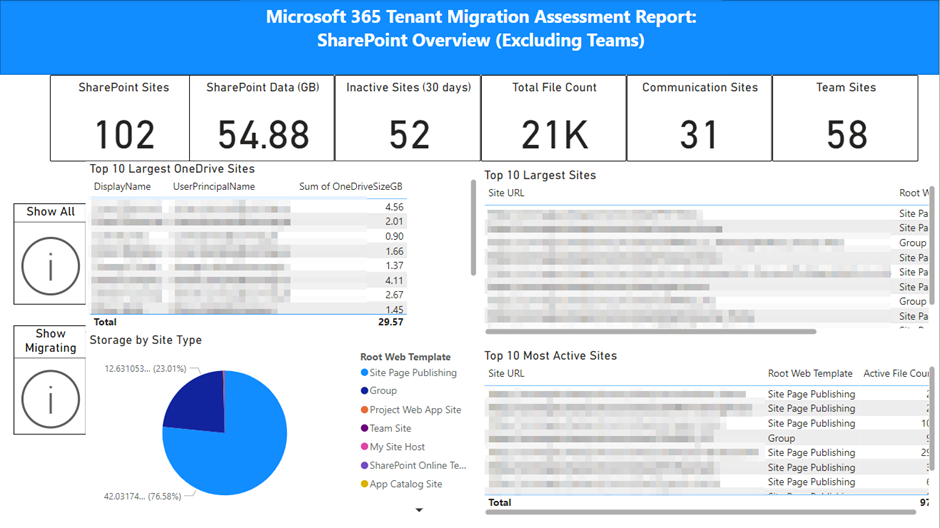Click the Show Migrating button label
The width and height of the screenshot is (940, 528).
tap(50, 340)
